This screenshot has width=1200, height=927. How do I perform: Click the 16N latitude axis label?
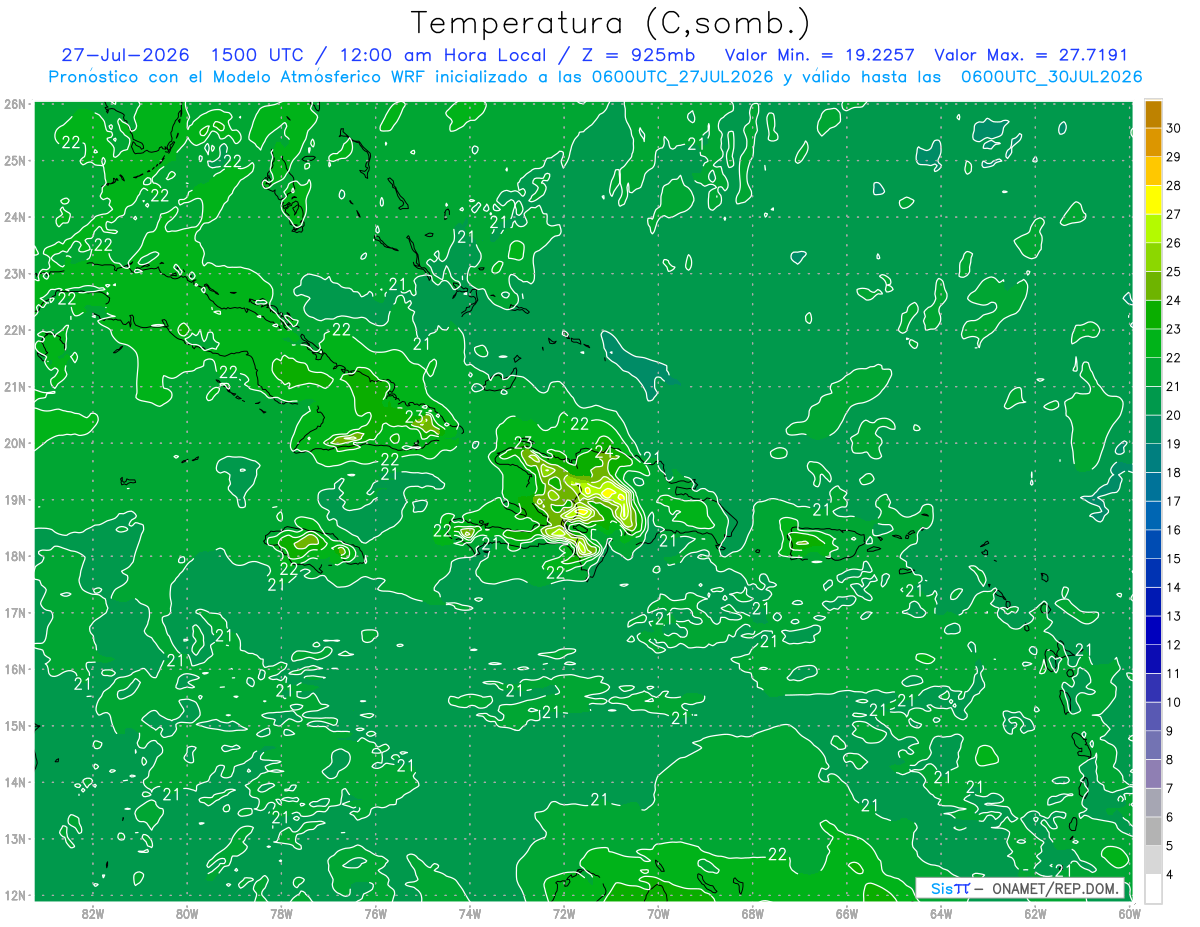pos(14,669)
